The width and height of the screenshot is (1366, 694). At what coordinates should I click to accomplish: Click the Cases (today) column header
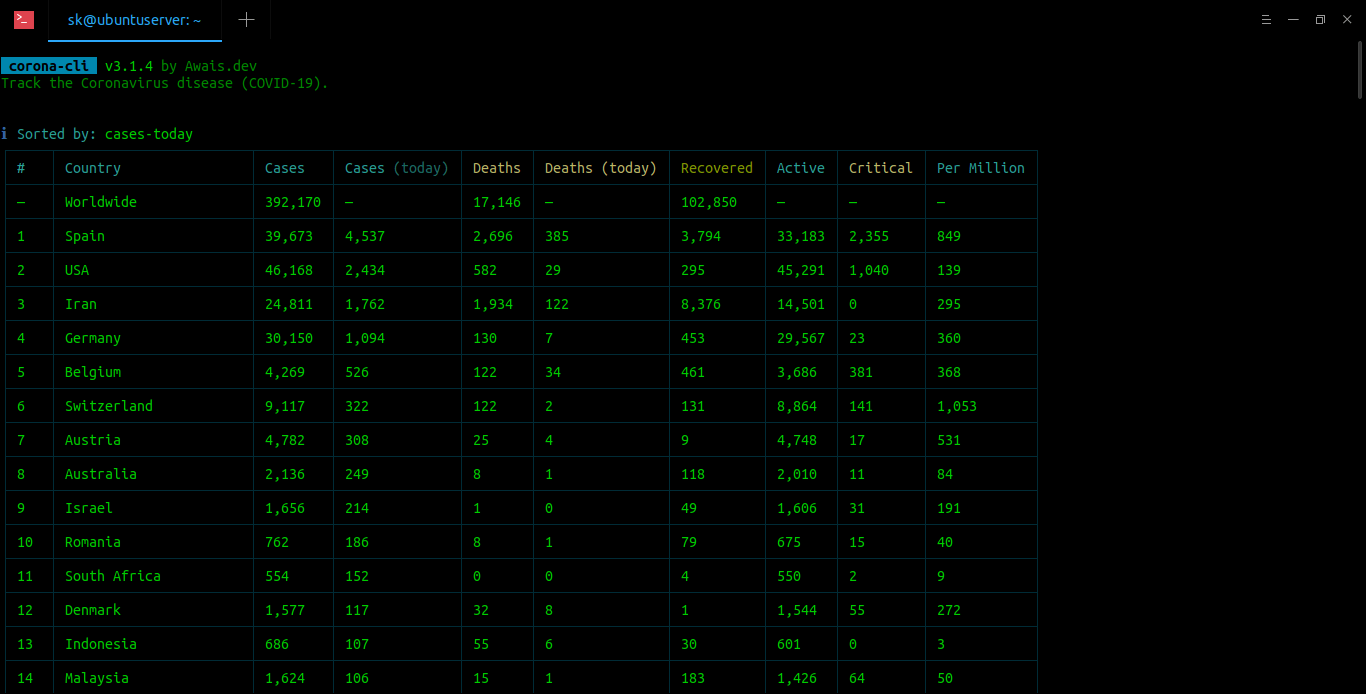pos(396,168)
